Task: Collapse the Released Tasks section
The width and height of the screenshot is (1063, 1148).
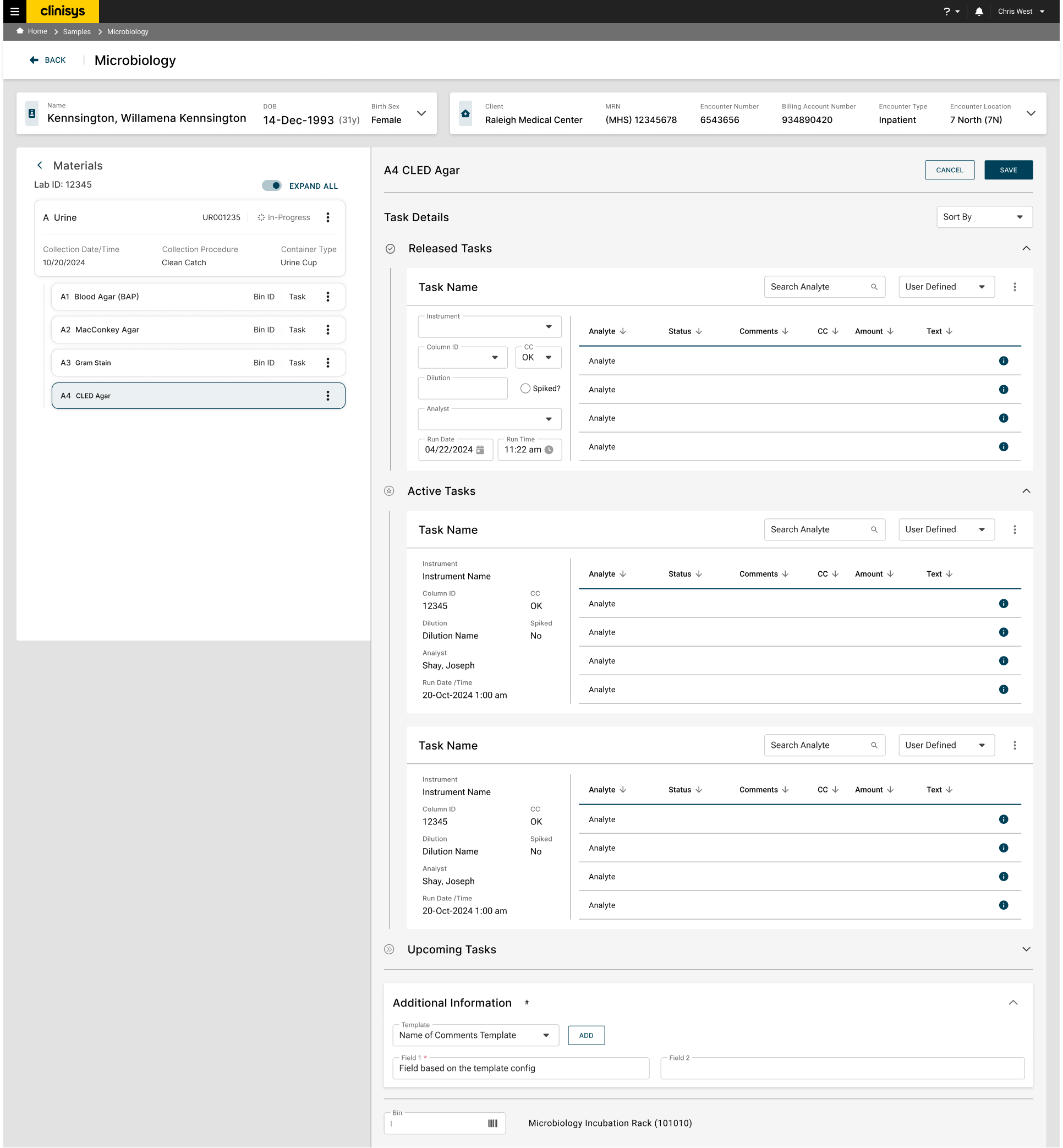Action: click(x=1026, y=249)
